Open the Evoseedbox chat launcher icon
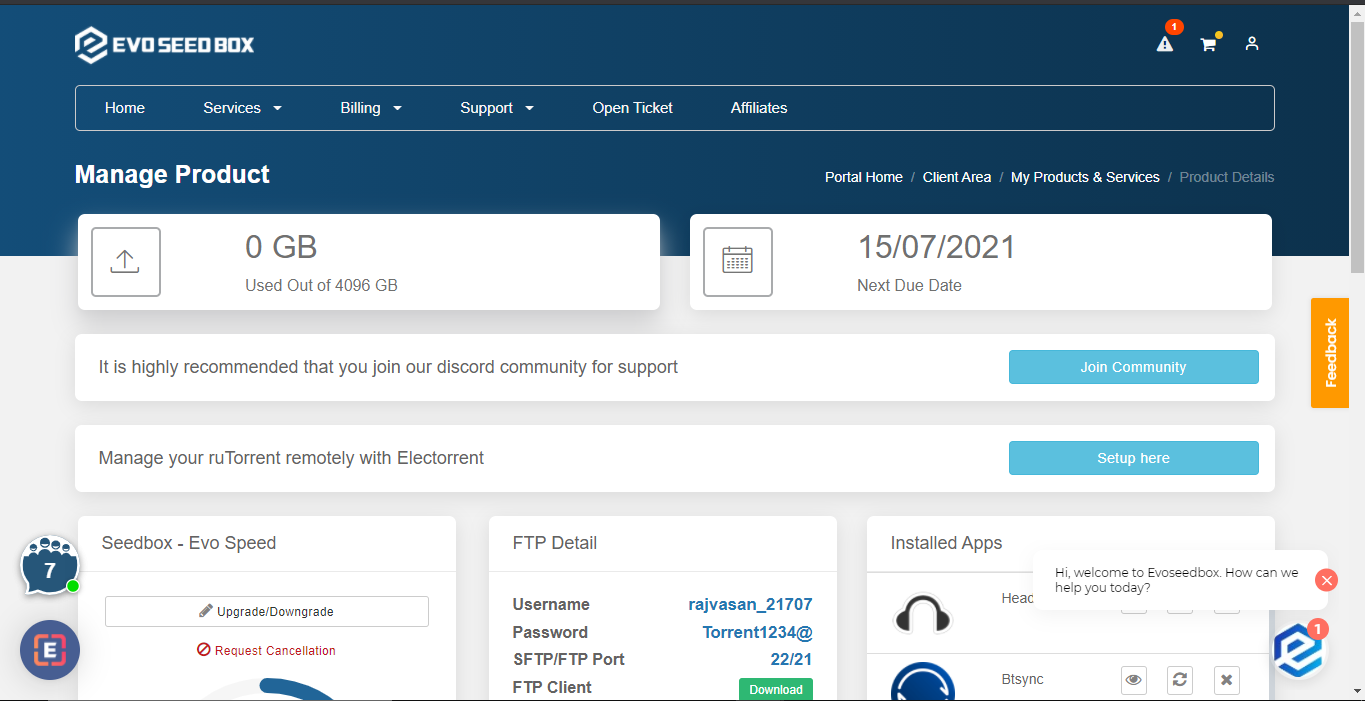Viewport: 1365px width, 701px height. tap(1297, 650)
